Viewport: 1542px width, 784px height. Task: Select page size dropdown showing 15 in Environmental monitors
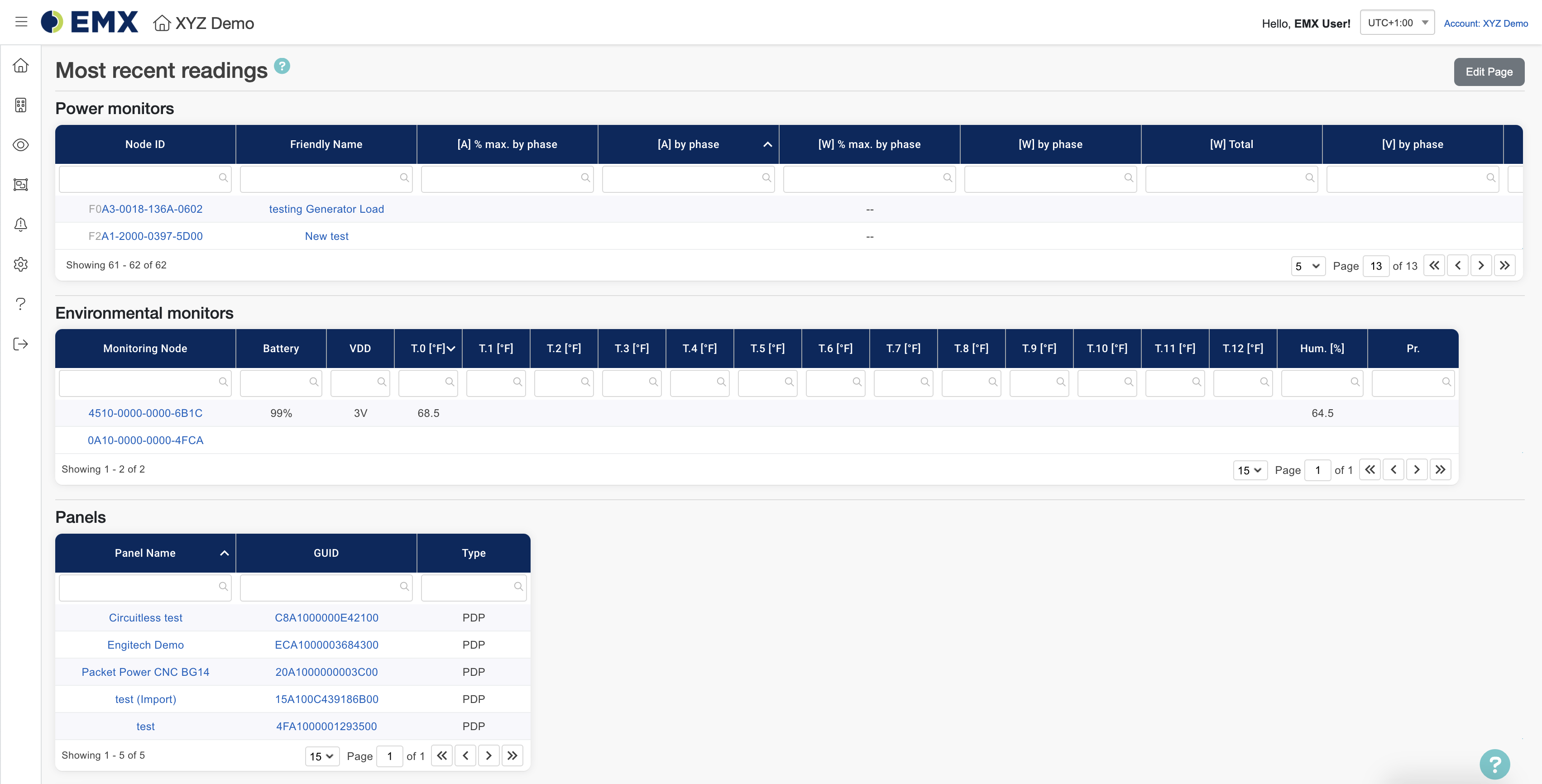(x=1248, y=469)
